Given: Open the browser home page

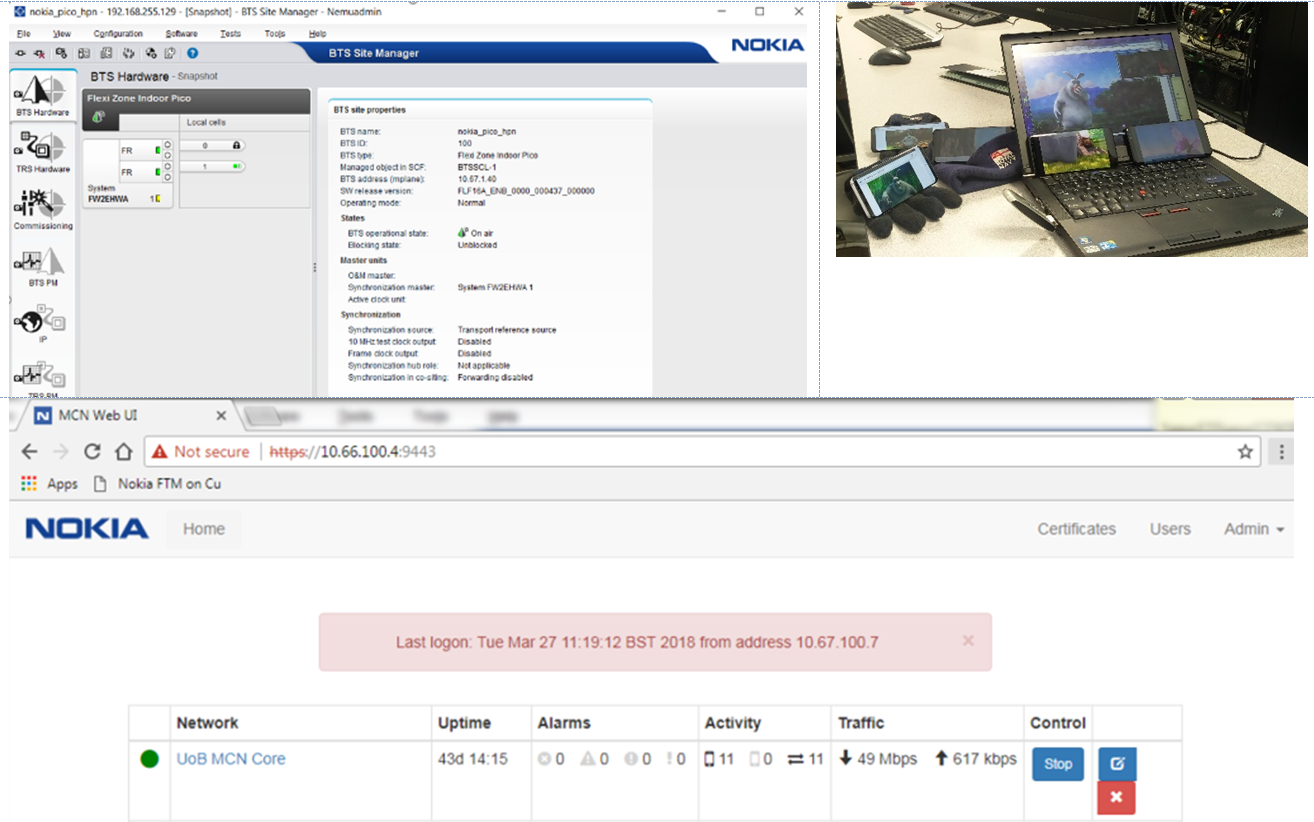Looking at the screenshot, I should [x=123, y=452].
